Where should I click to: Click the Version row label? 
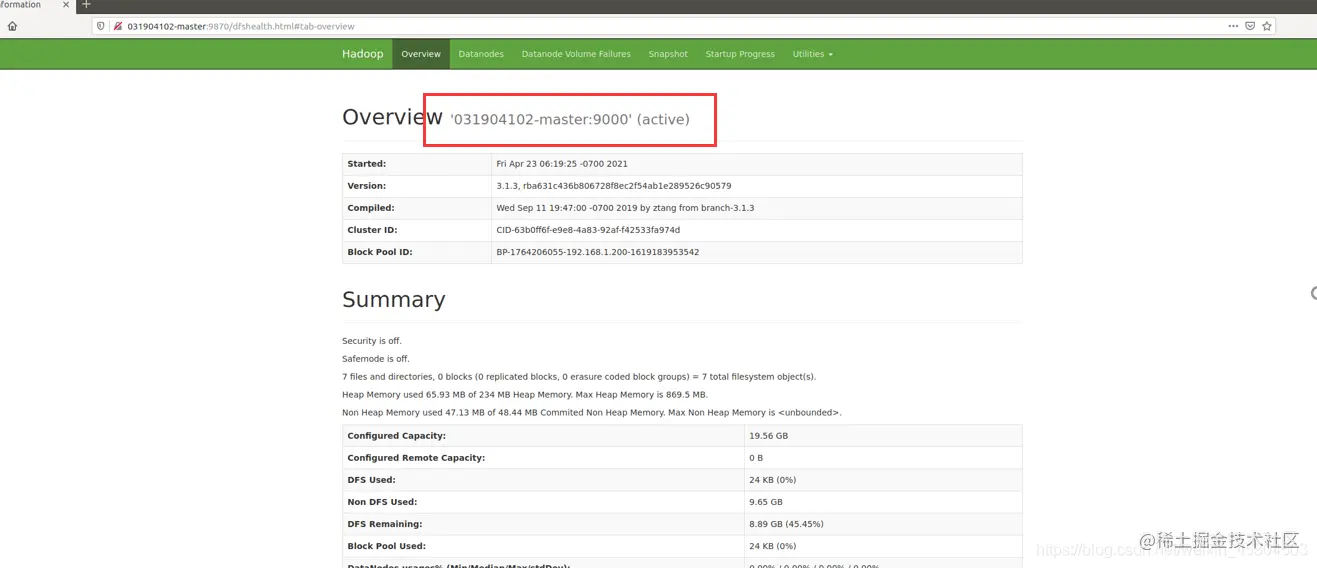366,186
